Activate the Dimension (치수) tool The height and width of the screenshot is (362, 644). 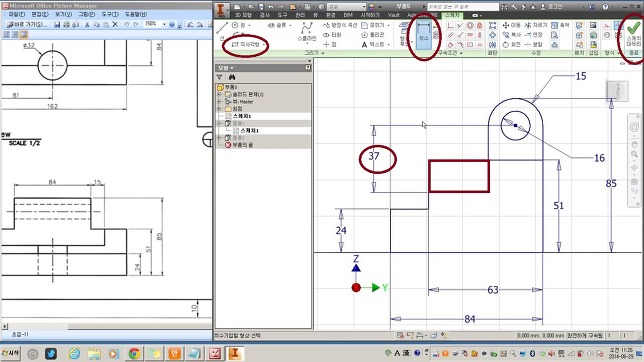pyautogui.click(x=423, y=35)
